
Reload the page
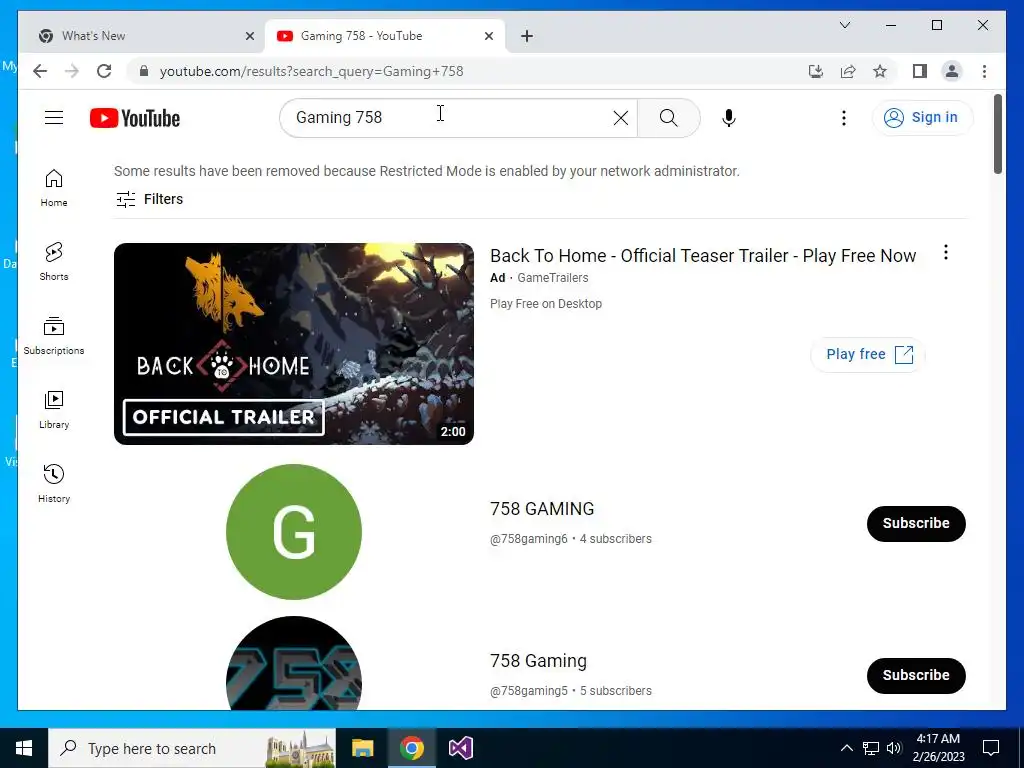pyautogui.click(x=104, y=71)
